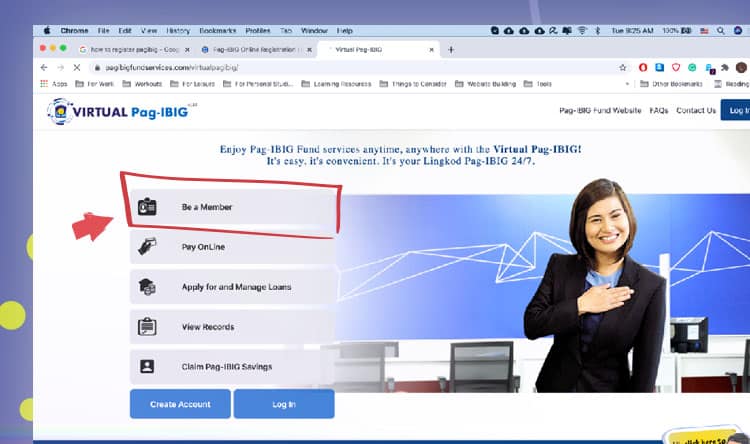Screen dimensions: 750x444
Task: Close the How to register pagibig tab
Action: pos(187,50)
